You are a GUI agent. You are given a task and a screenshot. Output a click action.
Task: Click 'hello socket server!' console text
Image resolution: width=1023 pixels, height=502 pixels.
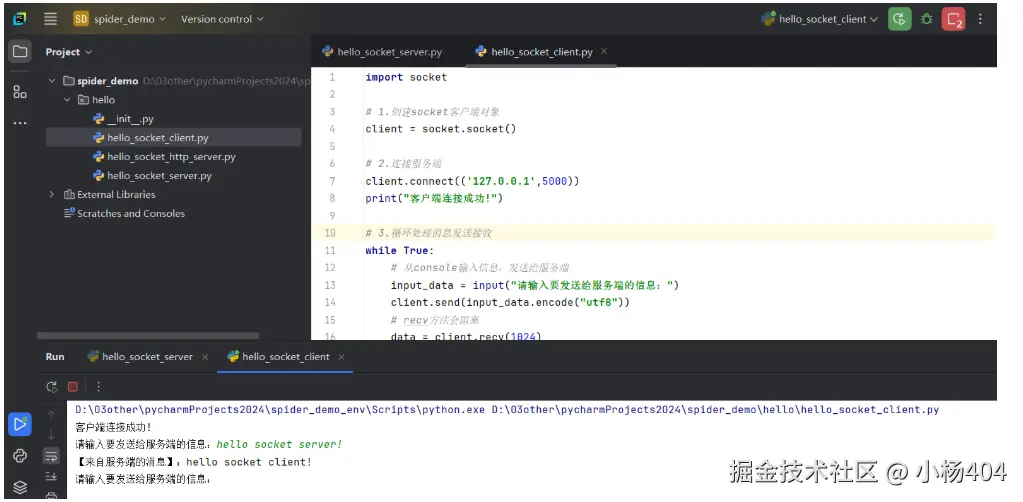pos(279,445)
